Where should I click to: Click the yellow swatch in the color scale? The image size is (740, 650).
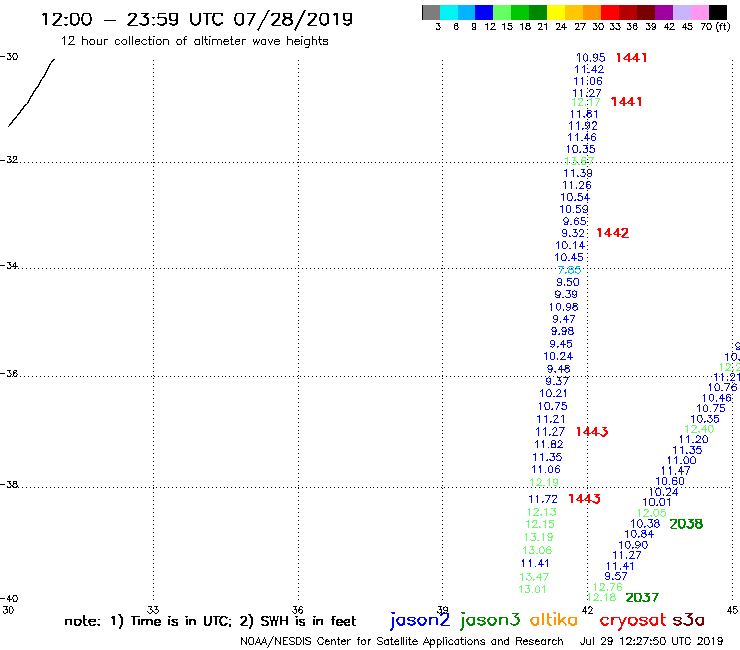(556, 12)
